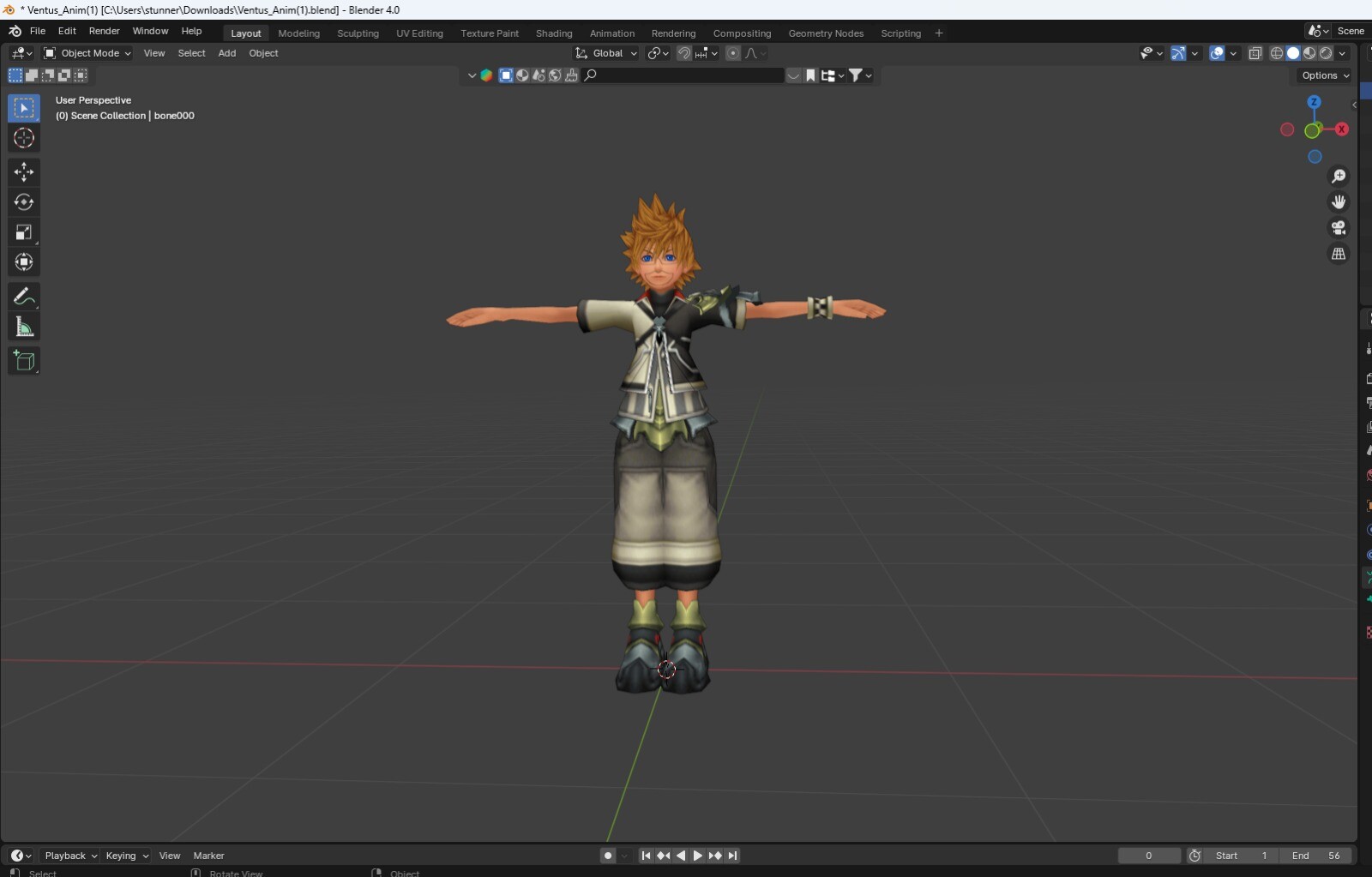This screenshot has height=877, width=1372.
Task: Select the Move tool
Action: pyautogui.click(x=24, y=172)
